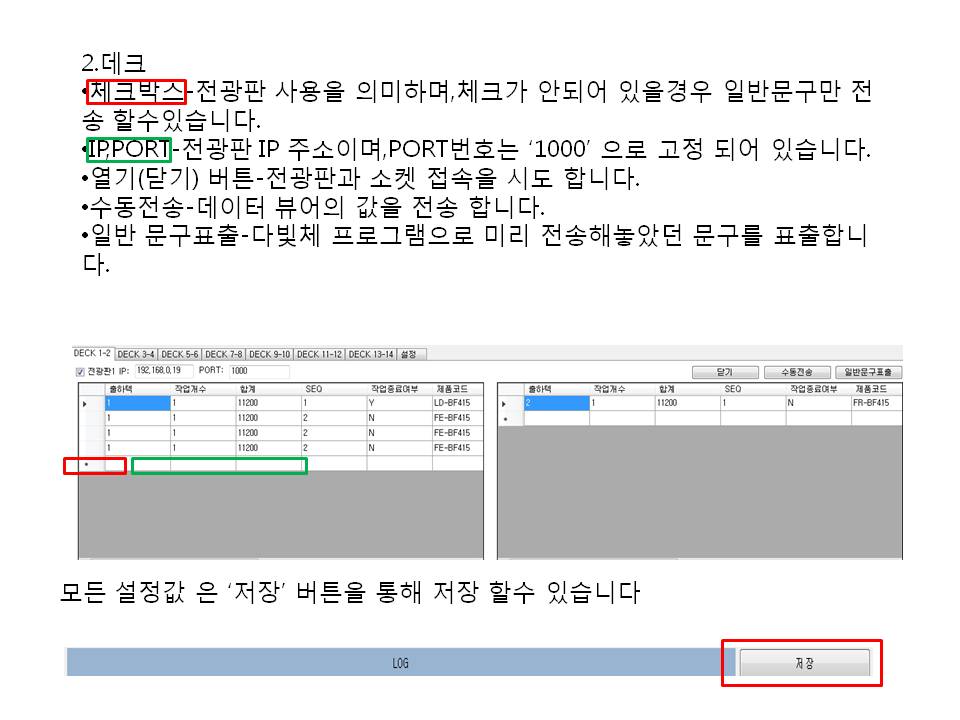Toggle the 전광판1 checkbox
The width and height of the screenshot is (960, 720).
click(x=80, y=372)
